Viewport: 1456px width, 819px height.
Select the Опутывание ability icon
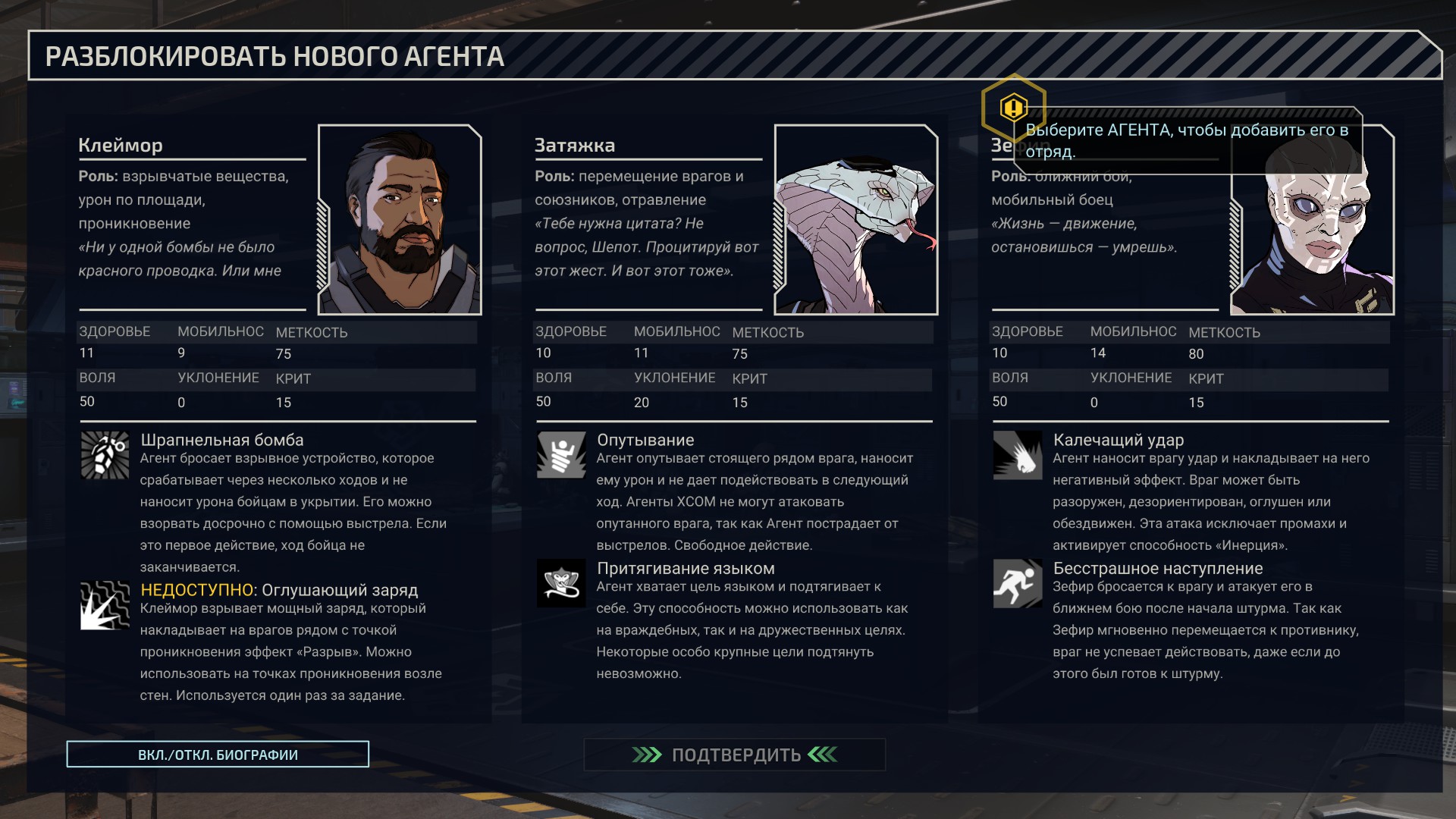[561, 455]
